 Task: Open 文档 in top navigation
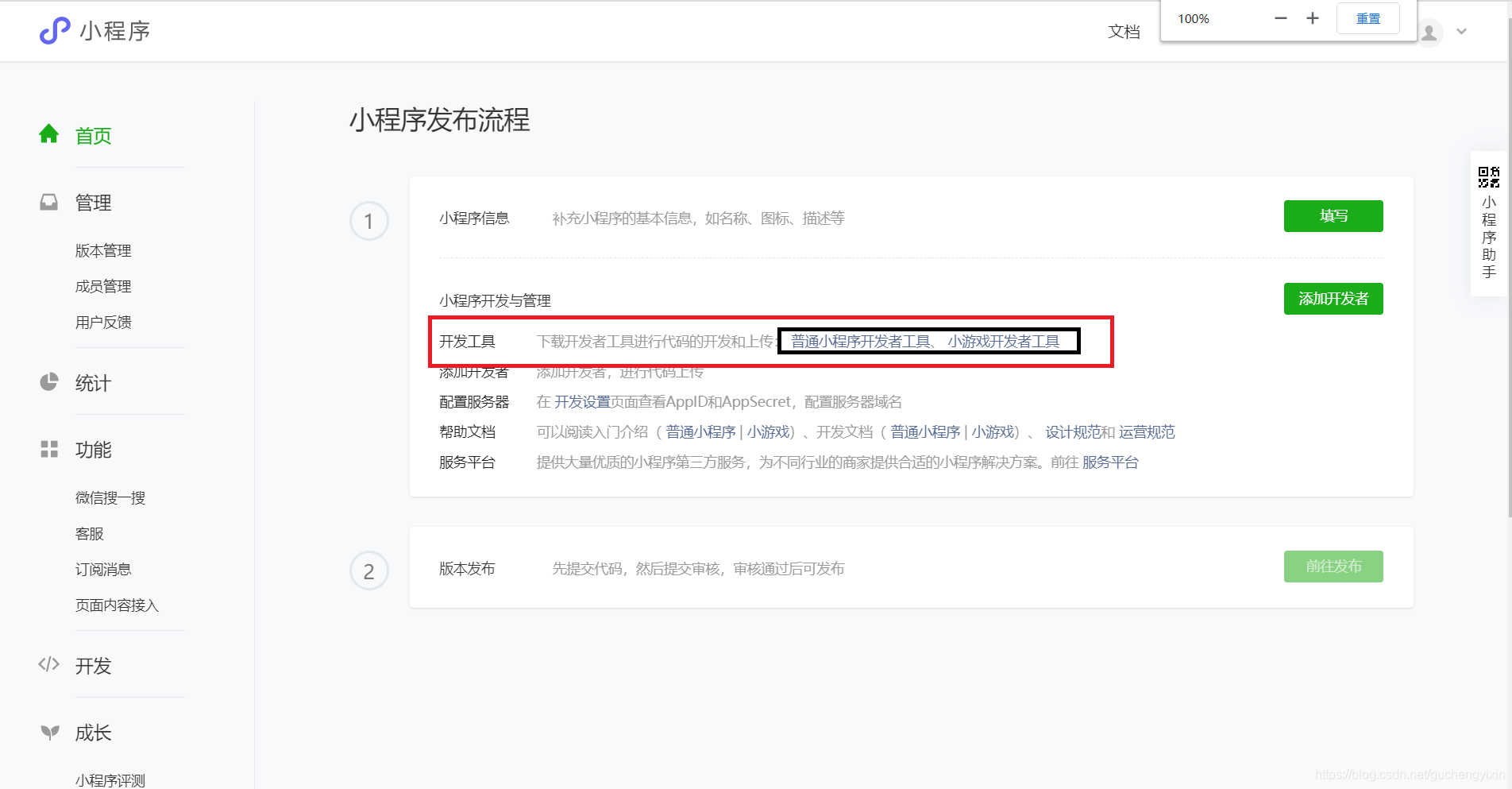tap(1124, 32)
